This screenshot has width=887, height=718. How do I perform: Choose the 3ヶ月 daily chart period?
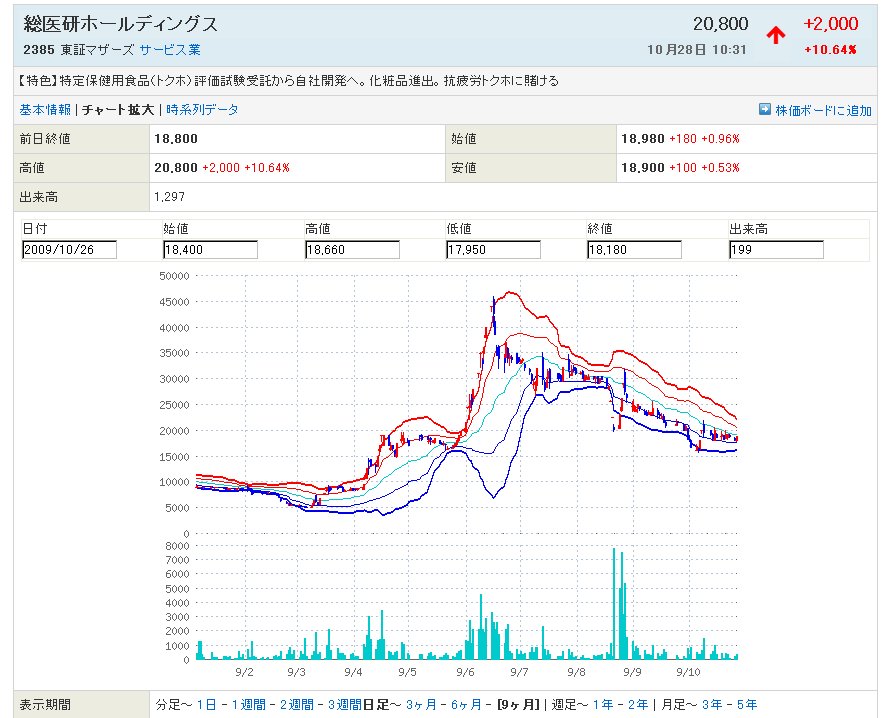pyautogui.click(x=423, y=704)
